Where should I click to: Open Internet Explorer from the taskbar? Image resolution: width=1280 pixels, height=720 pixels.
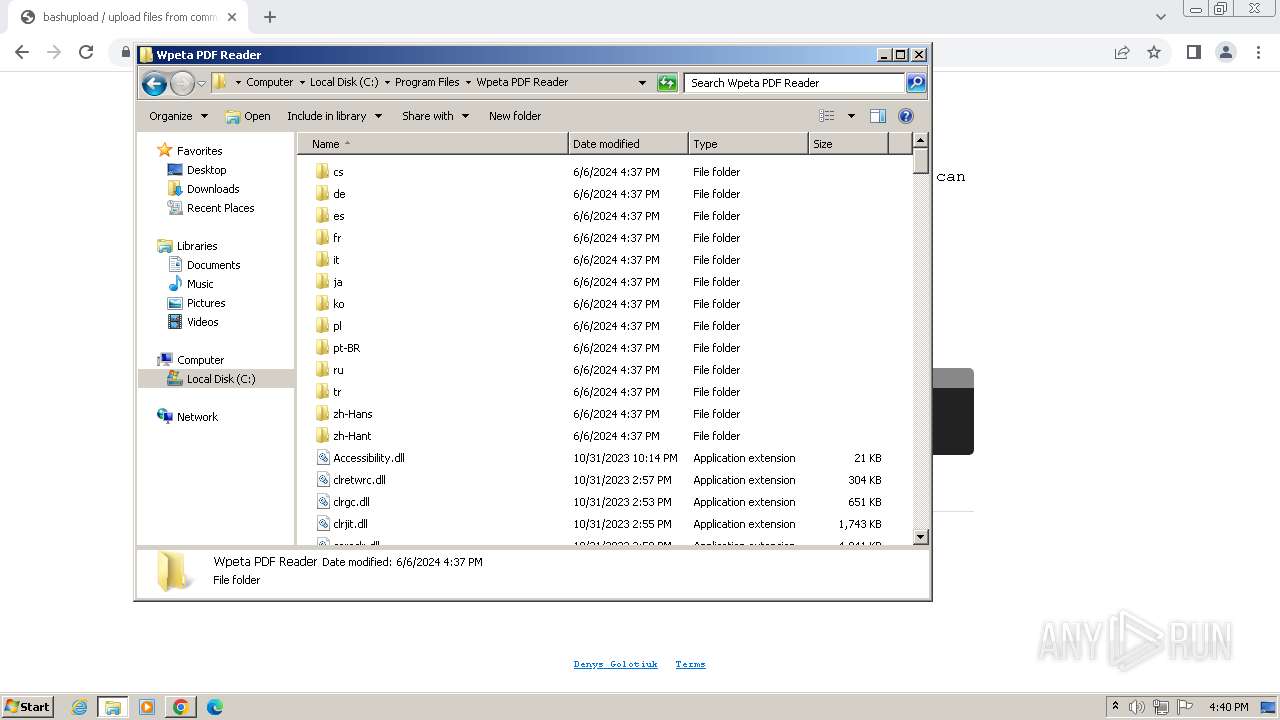tap(79, 707)
